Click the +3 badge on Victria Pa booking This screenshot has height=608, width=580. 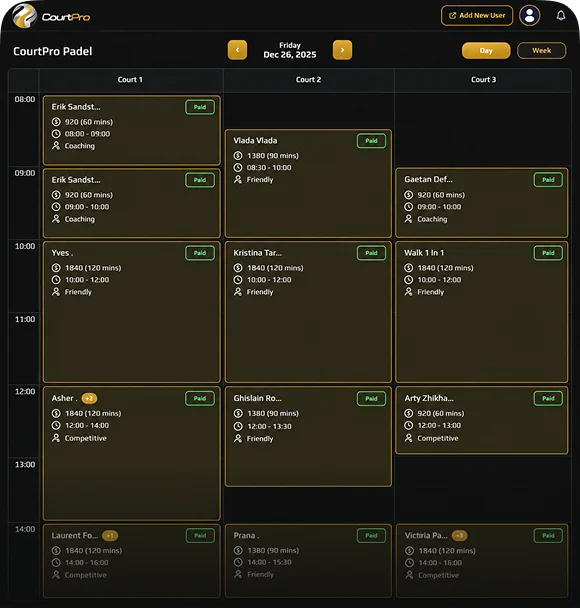459,535
